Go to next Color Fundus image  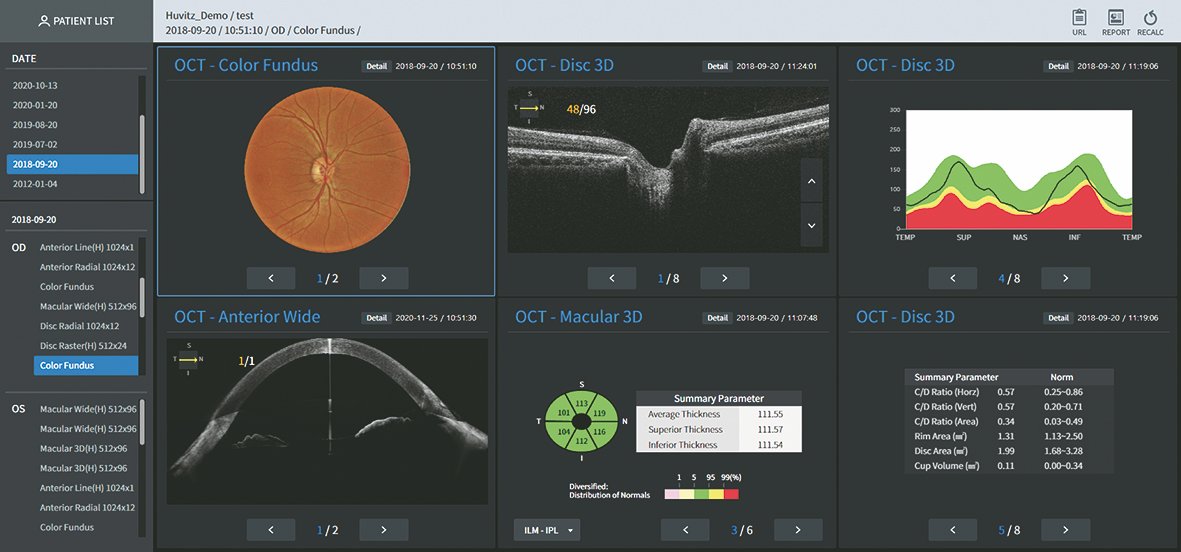tap(384, 278)
